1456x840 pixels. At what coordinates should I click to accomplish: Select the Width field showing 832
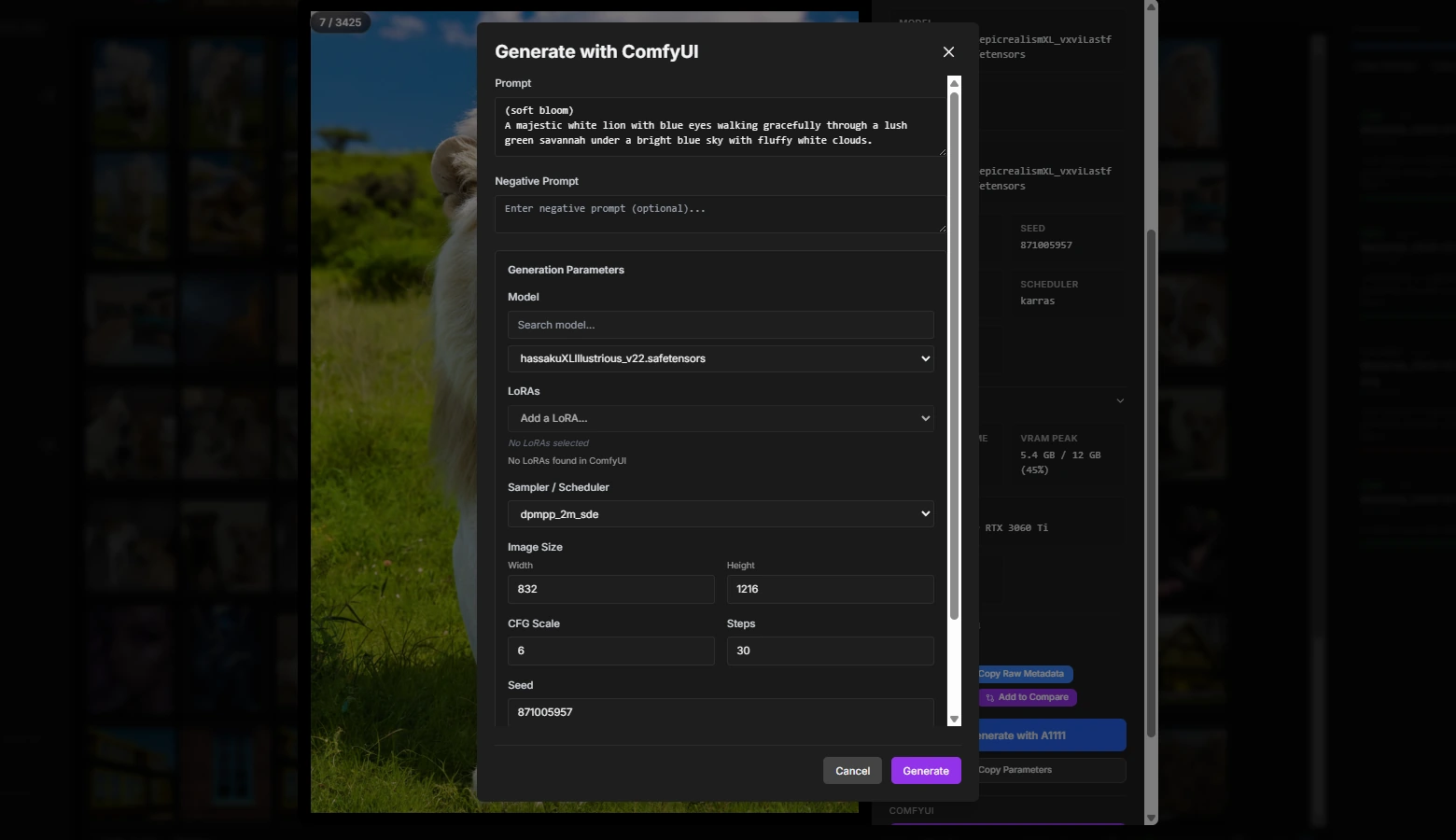(610, 589)
